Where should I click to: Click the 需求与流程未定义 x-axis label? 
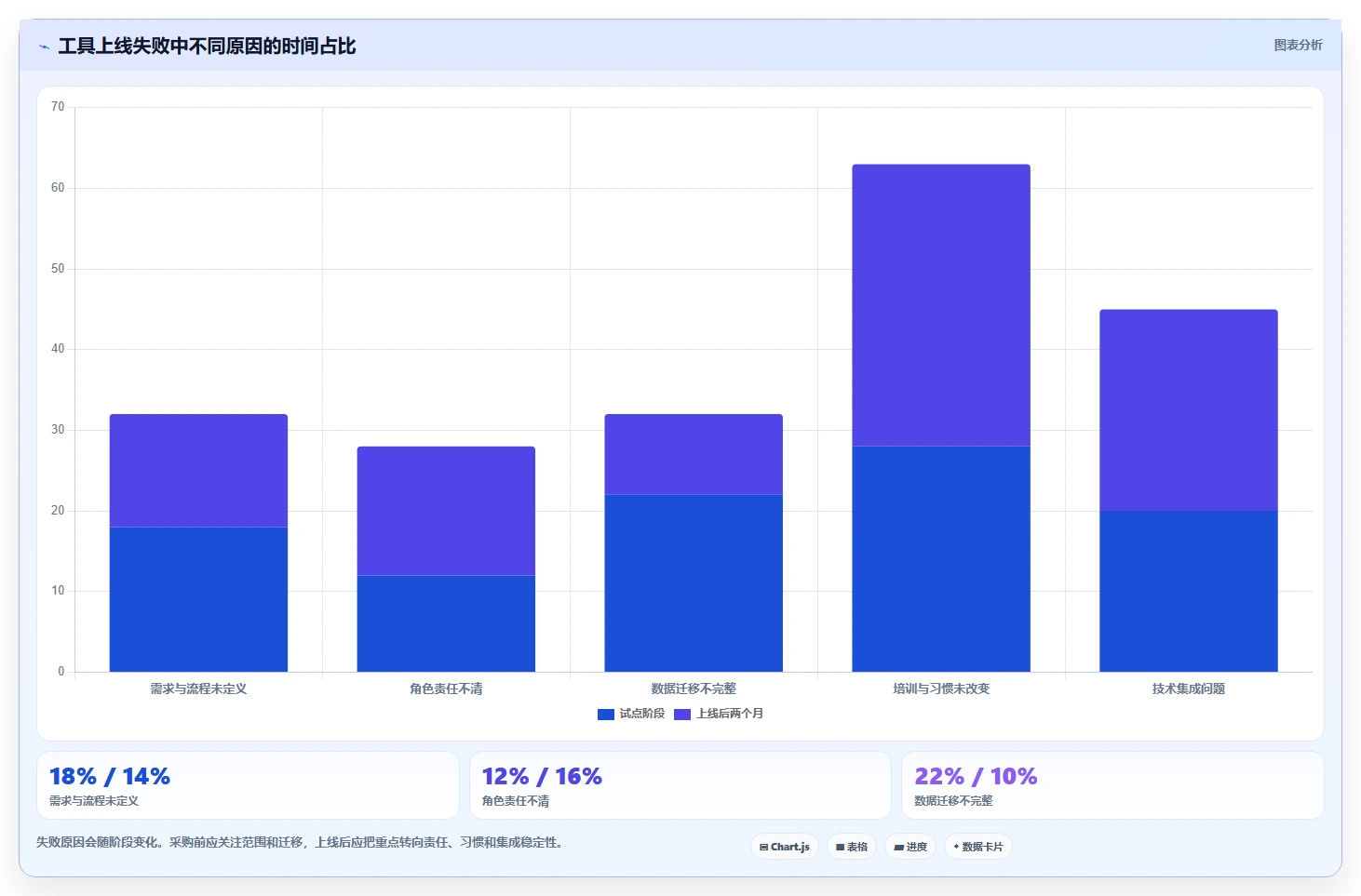198,689
